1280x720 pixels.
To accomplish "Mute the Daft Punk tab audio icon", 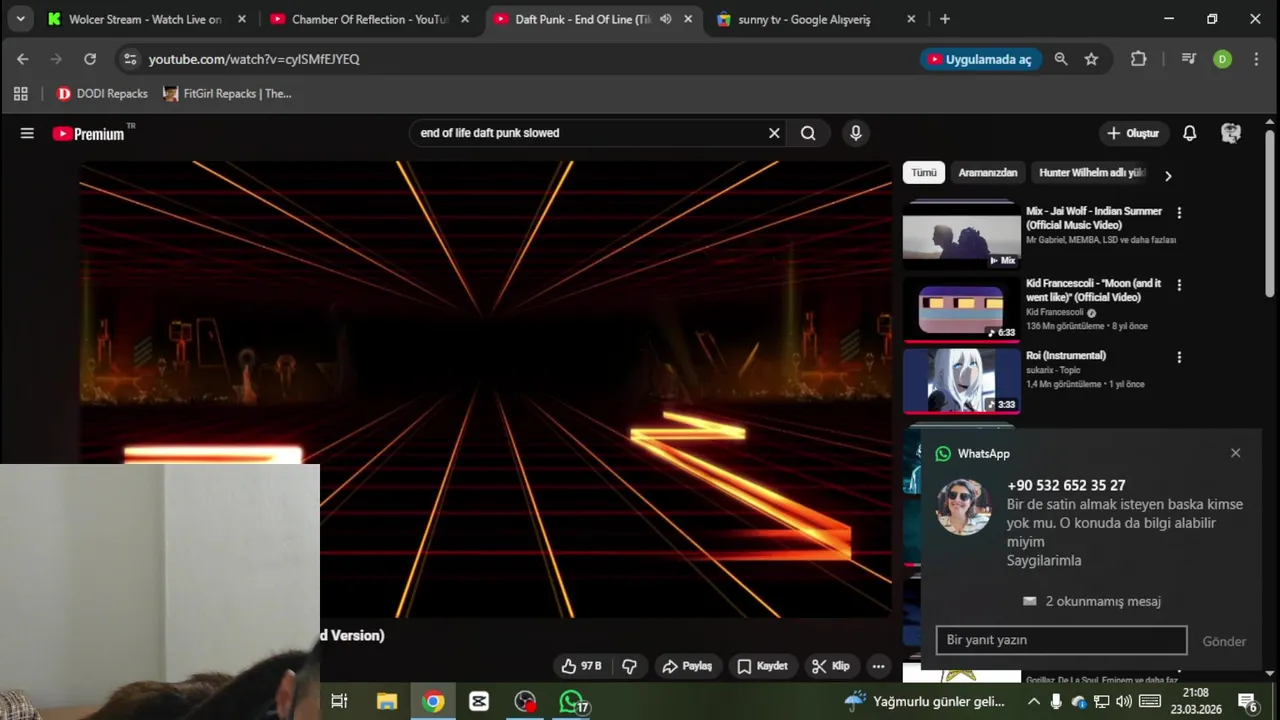I will point(665,19).
